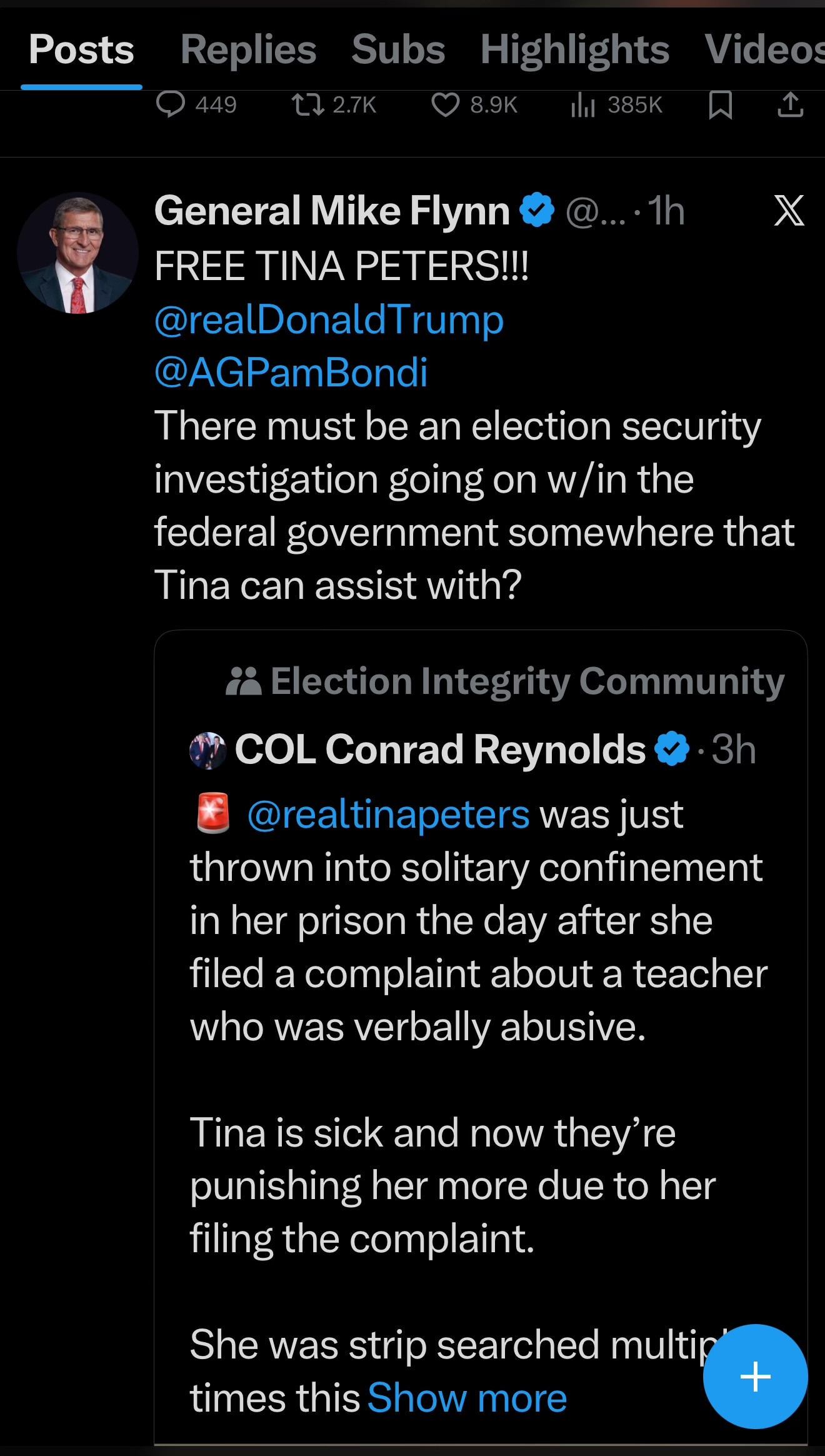Open the @AGPamBondi mention link
Image resolution: width=825 pixels, height=1456 pixels.
pyautogui.click(x=291, y=373)
